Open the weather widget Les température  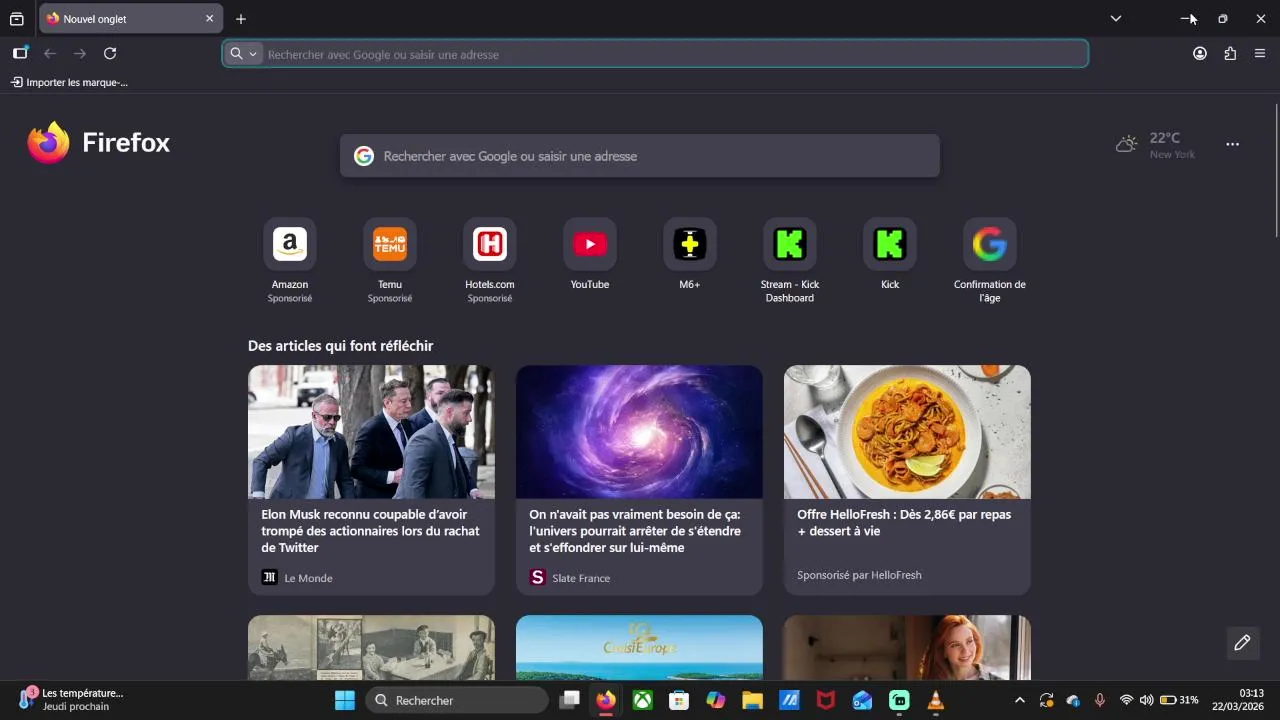click(x=70, y=699)
